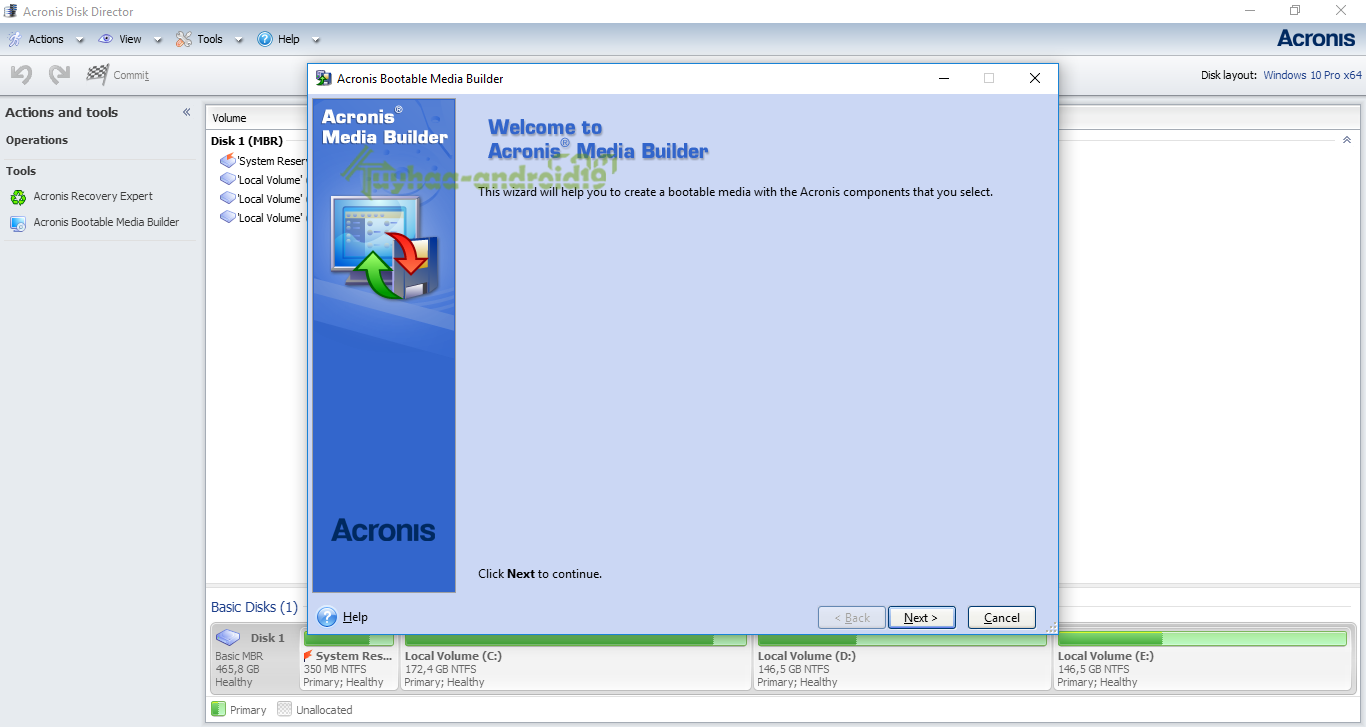The height and width of the screenshot is (727, 1366).
Task: Click the Unallocated legend swatch
Action: point(284,709)
